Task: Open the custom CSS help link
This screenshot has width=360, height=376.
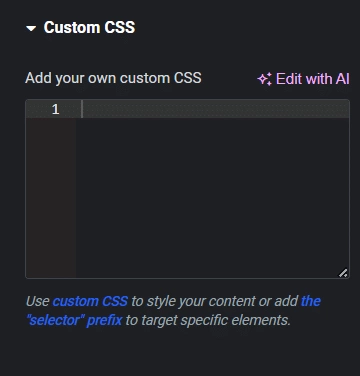Action: click(90, 301)
